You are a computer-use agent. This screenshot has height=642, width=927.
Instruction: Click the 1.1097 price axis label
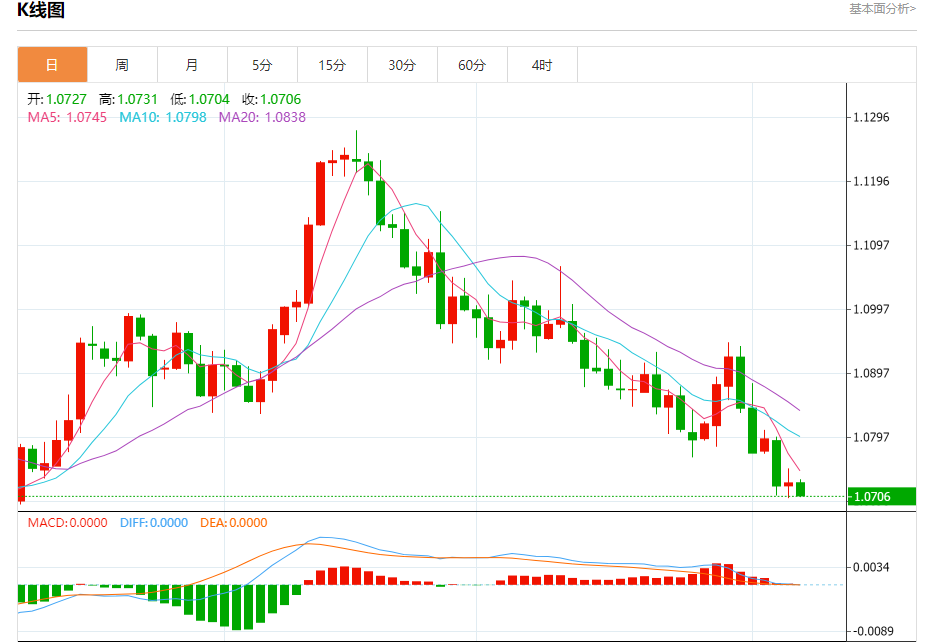click(871, 245)
